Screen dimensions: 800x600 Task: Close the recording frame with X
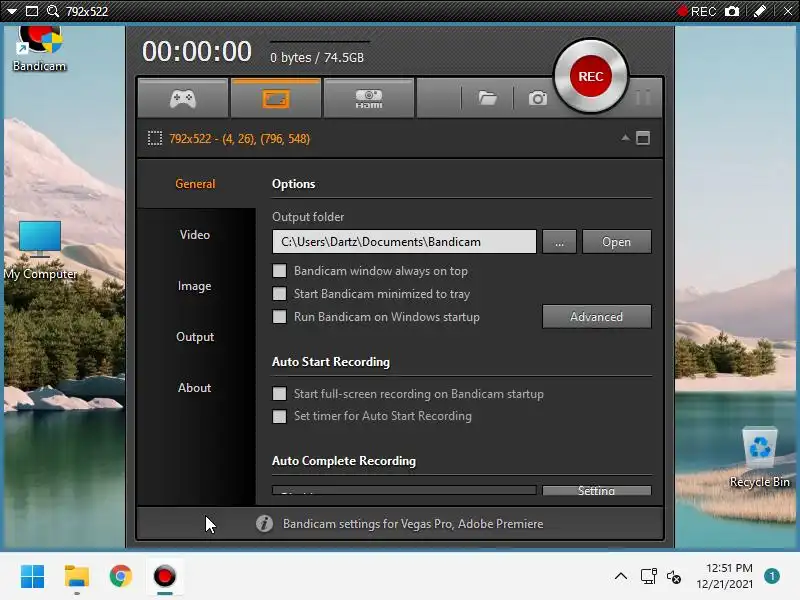(788, 11)
